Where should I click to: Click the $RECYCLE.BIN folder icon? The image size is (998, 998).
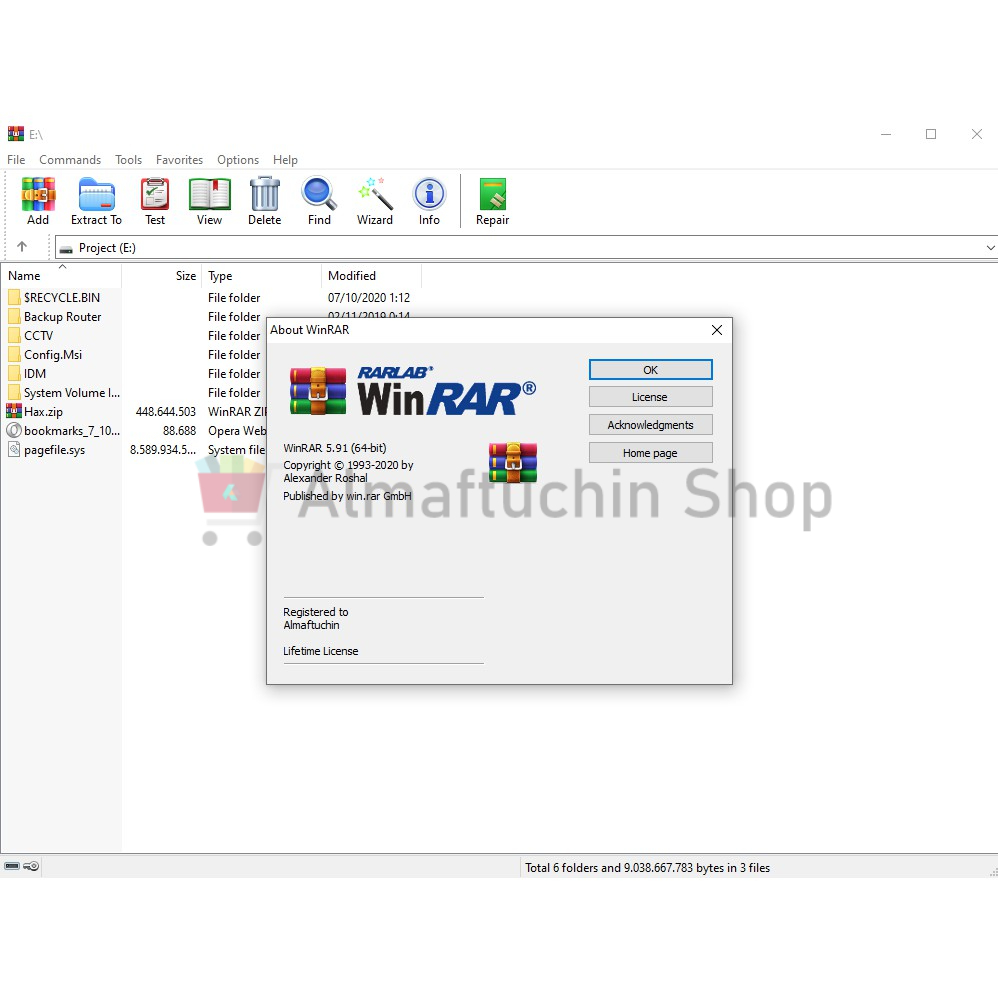coord(14,297)
